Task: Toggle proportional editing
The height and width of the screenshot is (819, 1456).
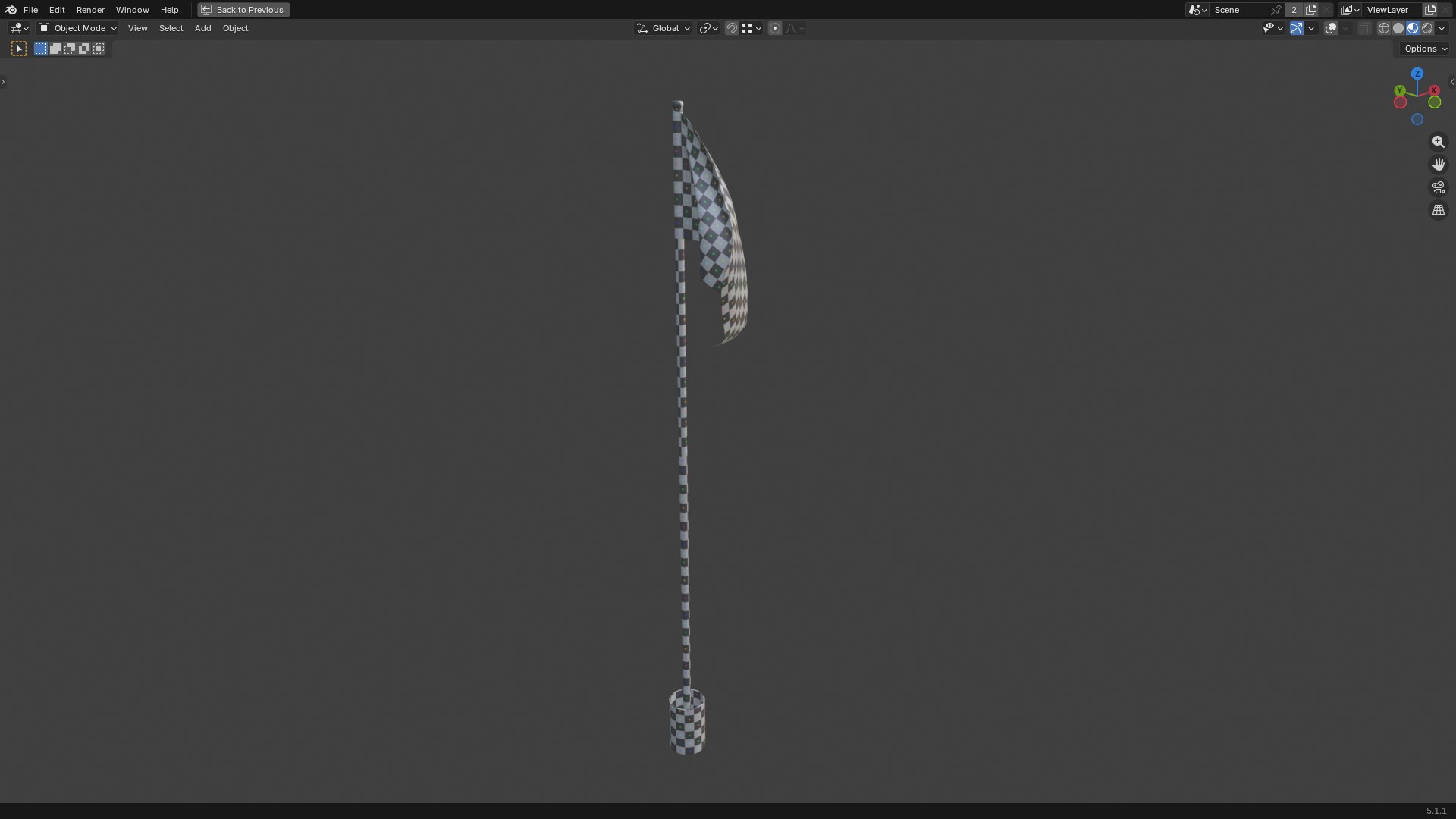Action: coord(774,28)
